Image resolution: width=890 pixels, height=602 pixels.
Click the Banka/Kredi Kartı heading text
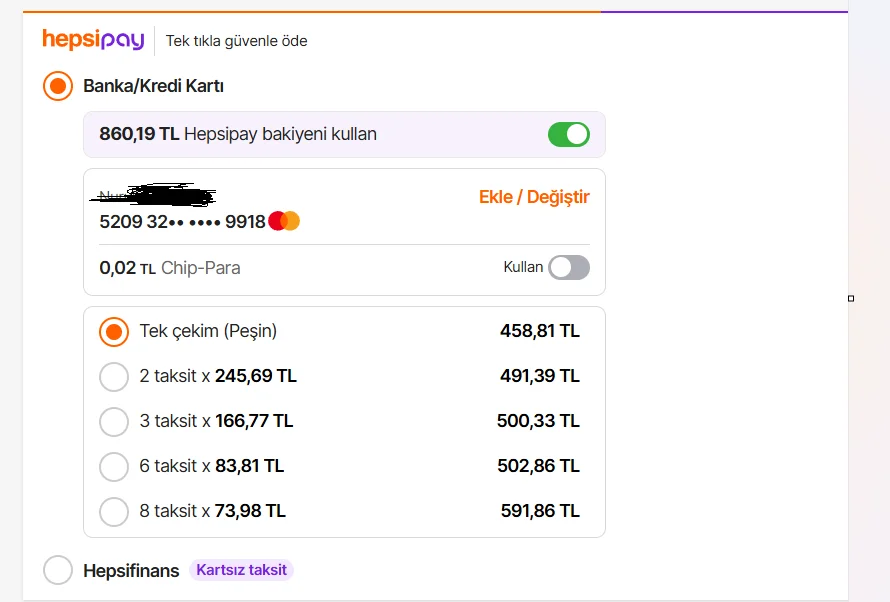click(153, 86)
